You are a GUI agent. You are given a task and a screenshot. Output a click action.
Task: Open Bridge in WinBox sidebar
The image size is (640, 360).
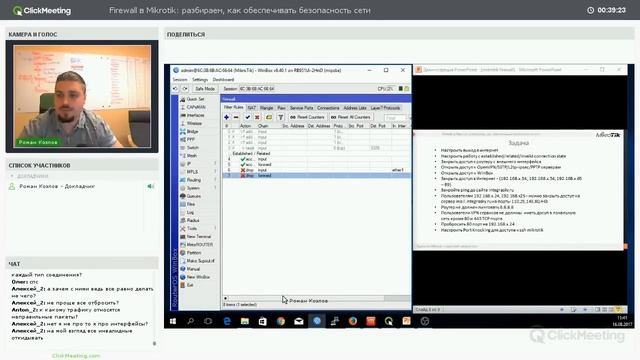(x=190, y=131)
